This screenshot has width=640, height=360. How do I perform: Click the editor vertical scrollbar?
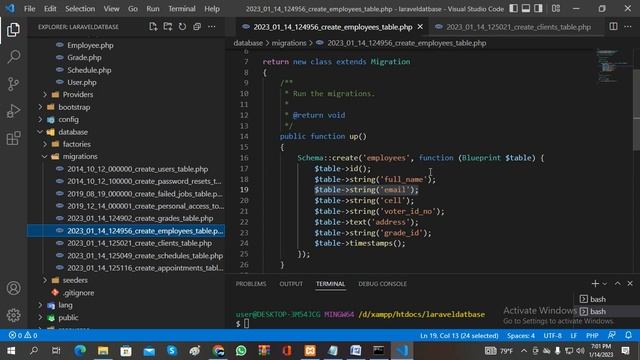[x=636, y=110]
